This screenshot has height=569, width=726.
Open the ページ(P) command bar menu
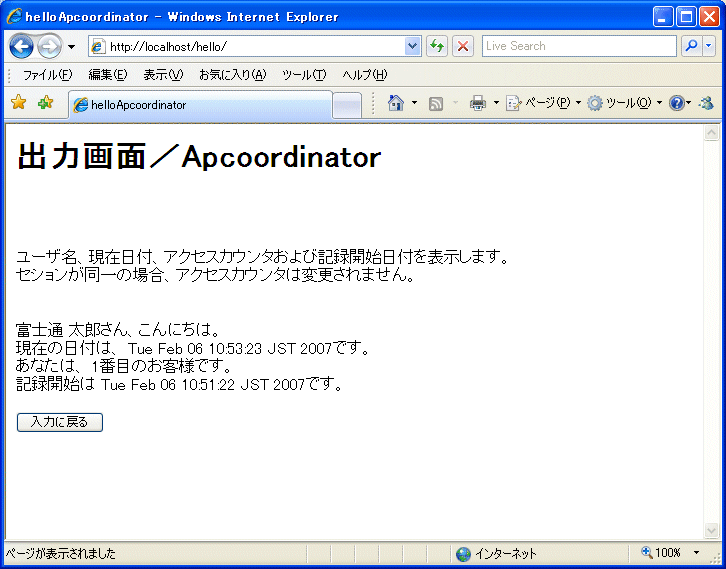(x=543, y=103)
